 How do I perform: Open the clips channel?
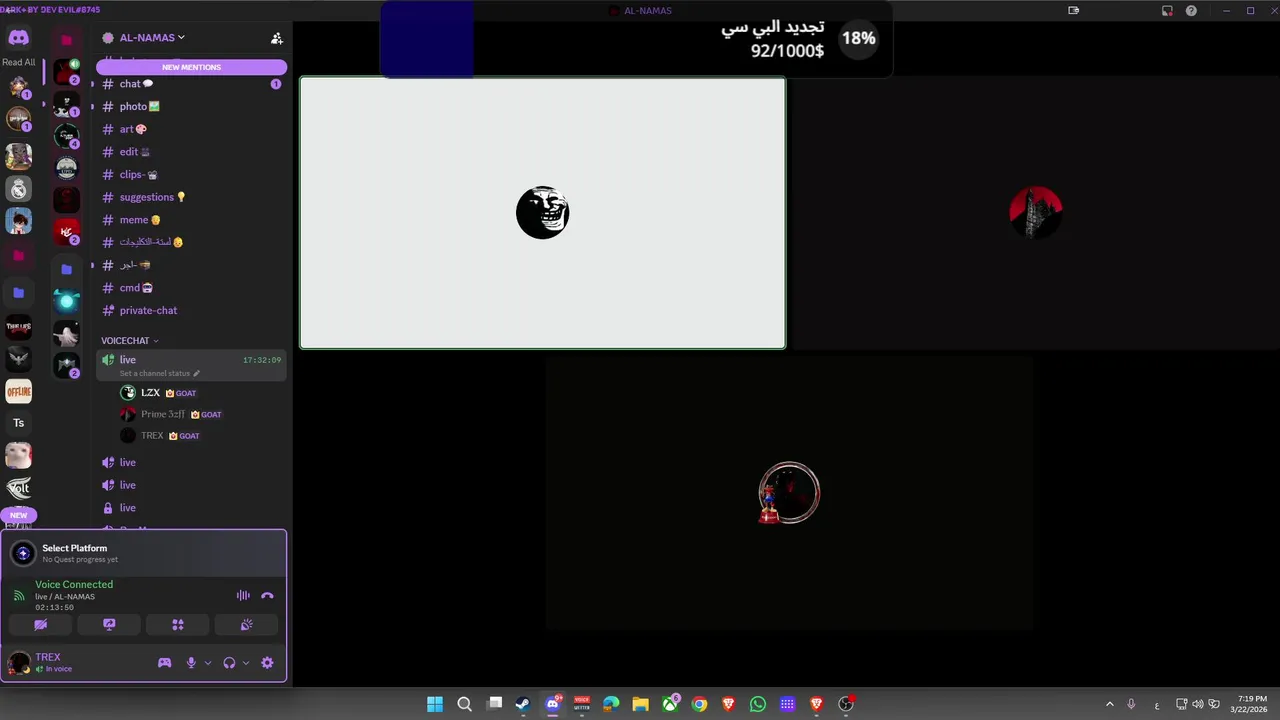191,175
